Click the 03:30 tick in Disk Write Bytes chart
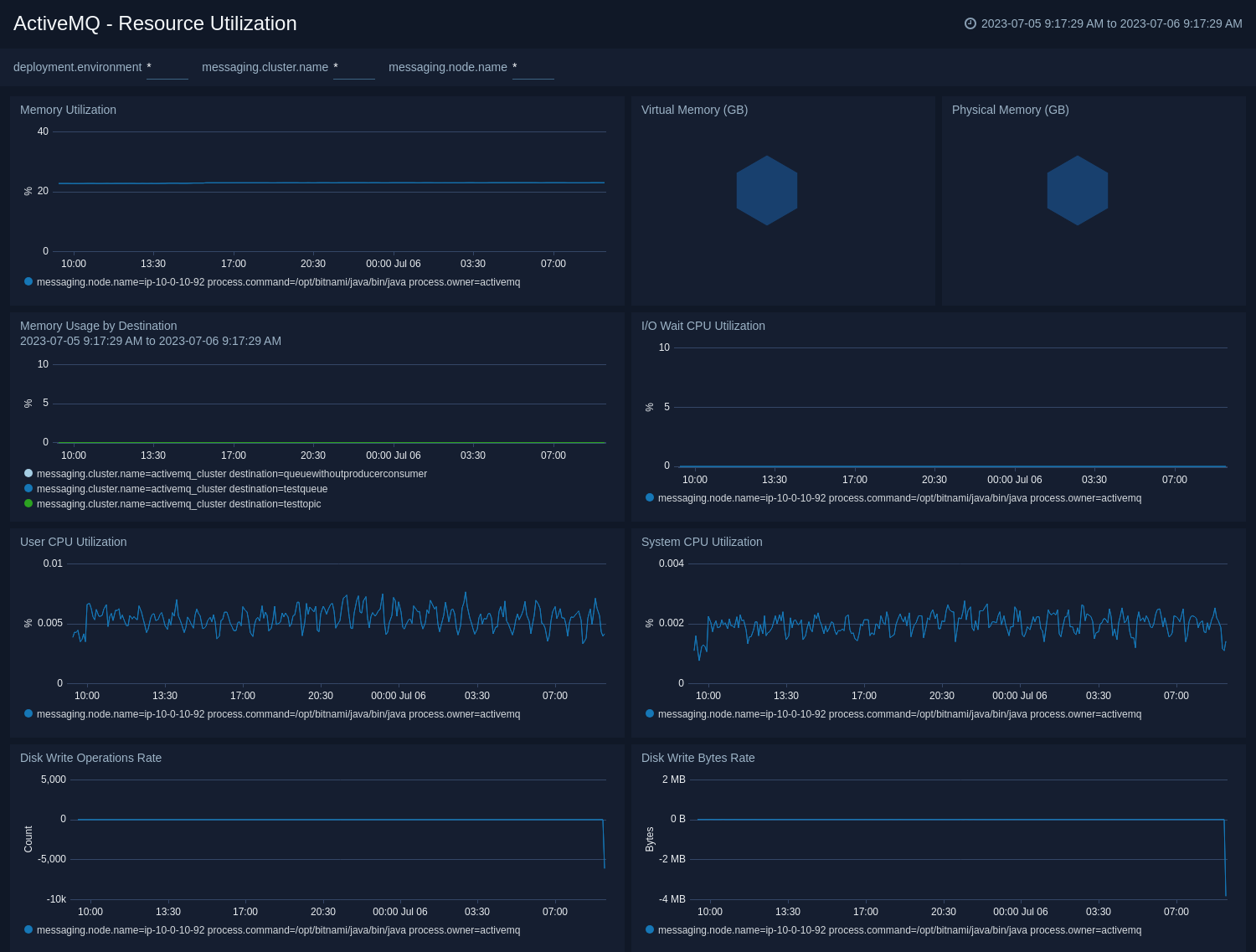The width and height of the screenshot is (1256, 952). [1099, 912]
